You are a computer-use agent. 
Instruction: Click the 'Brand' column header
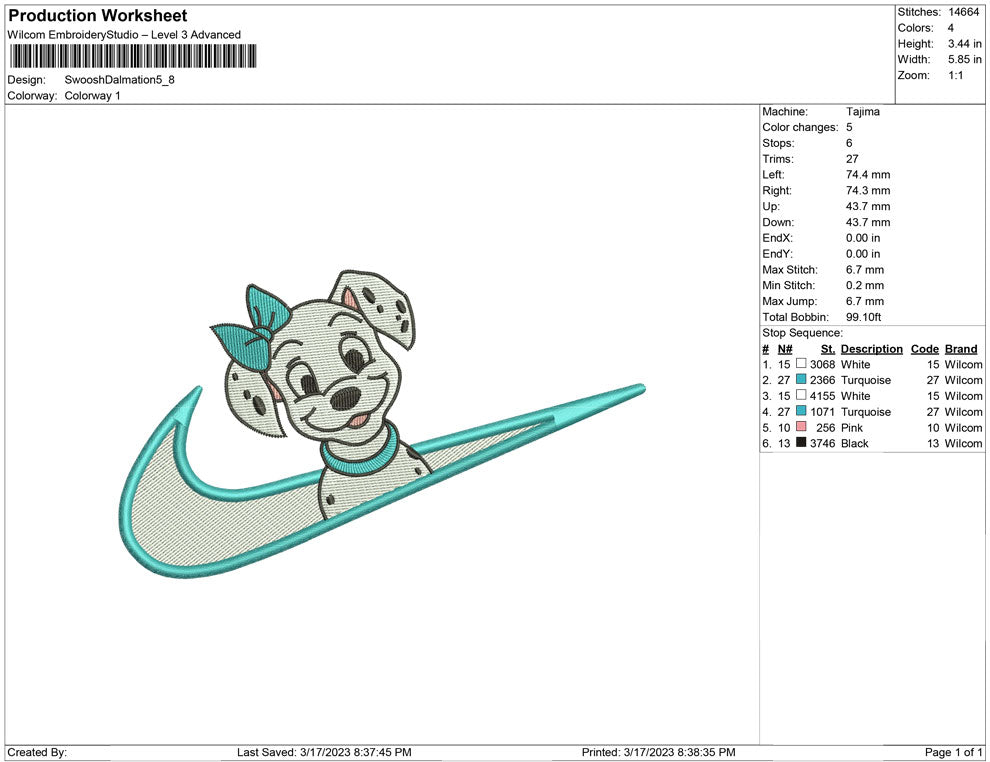(x=960, y=348)
